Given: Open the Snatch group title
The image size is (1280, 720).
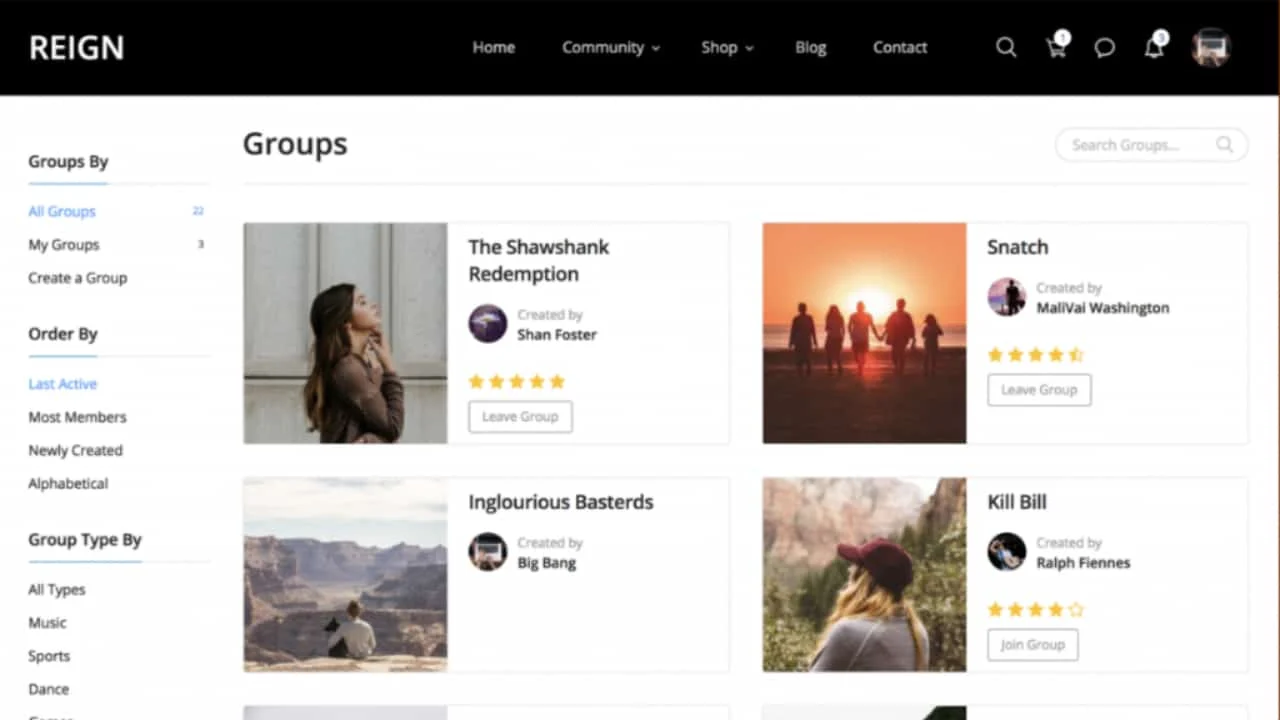Looking at the screenshot, I should (x=1018, y=247).
